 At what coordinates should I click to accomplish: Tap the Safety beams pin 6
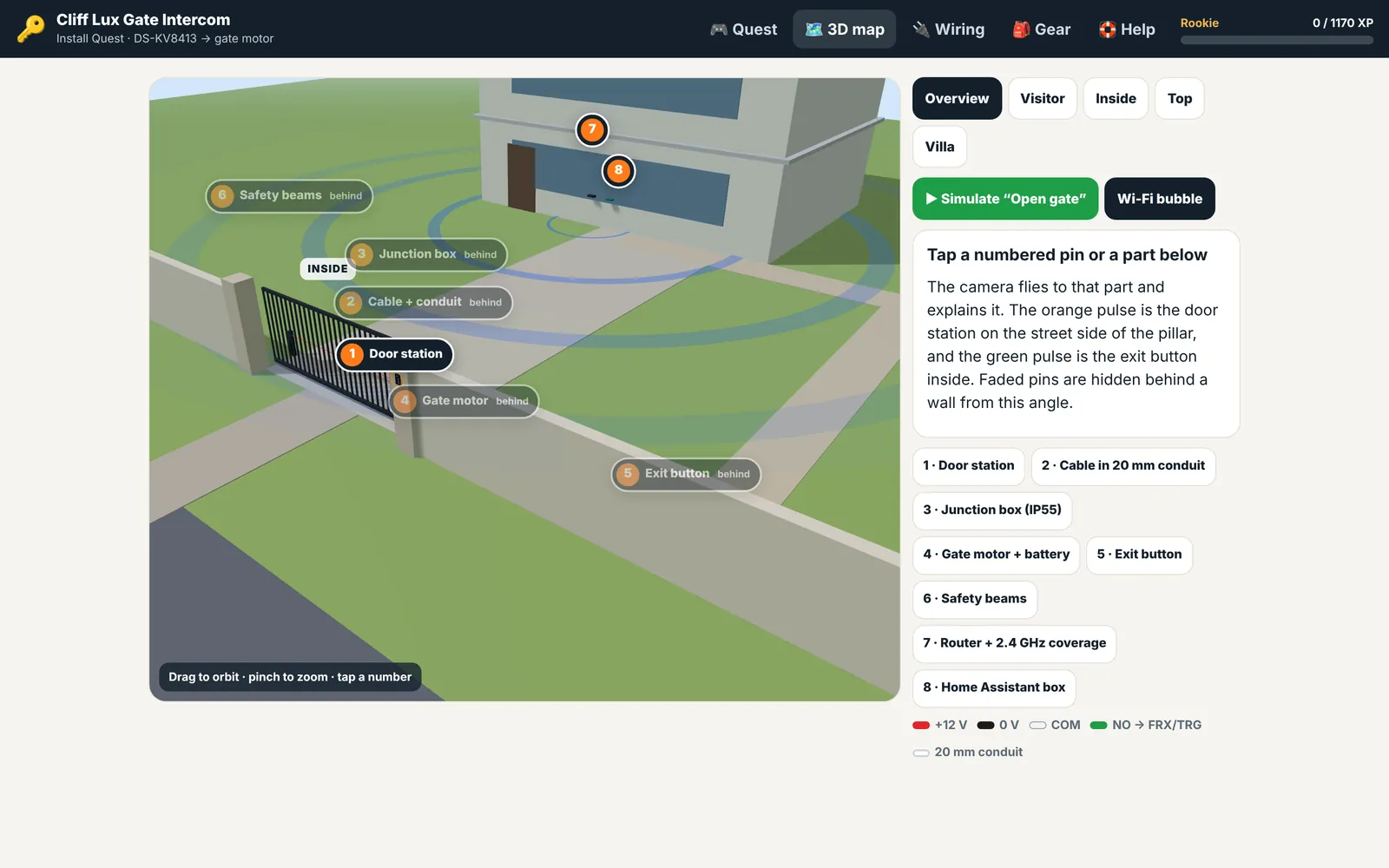coord(289,196)
